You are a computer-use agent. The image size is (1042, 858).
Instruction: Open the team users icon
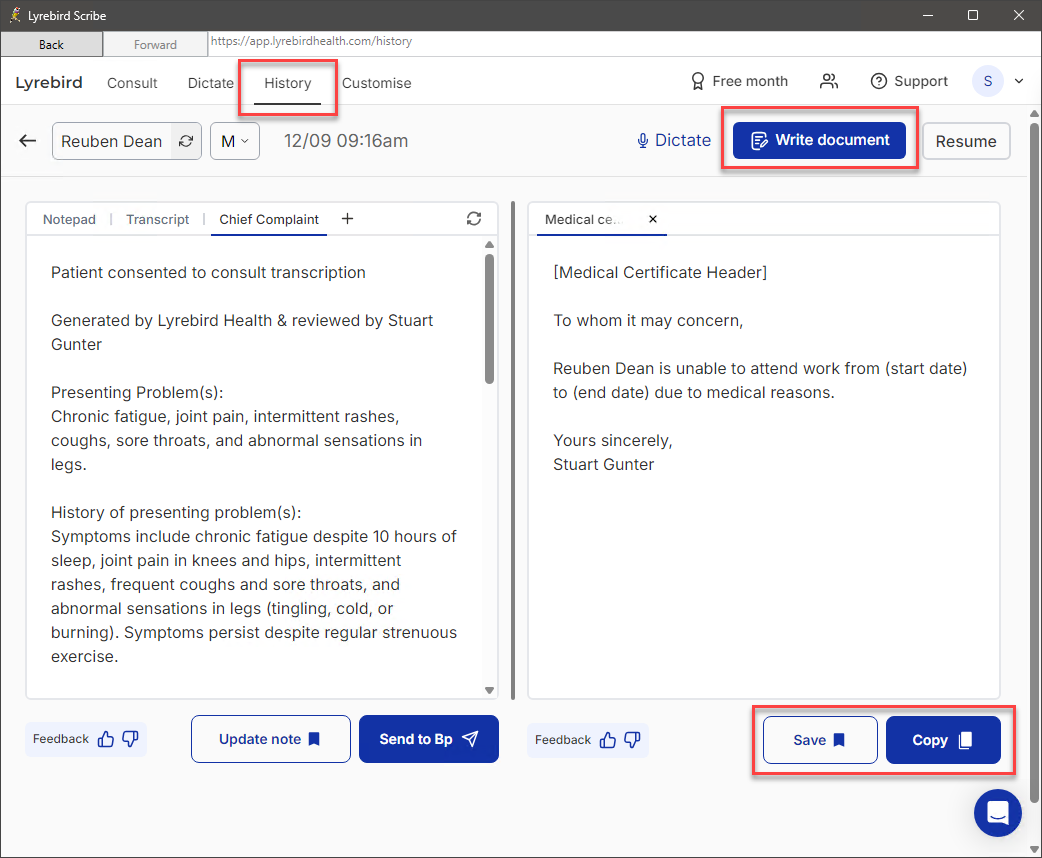tap(829, 81)
